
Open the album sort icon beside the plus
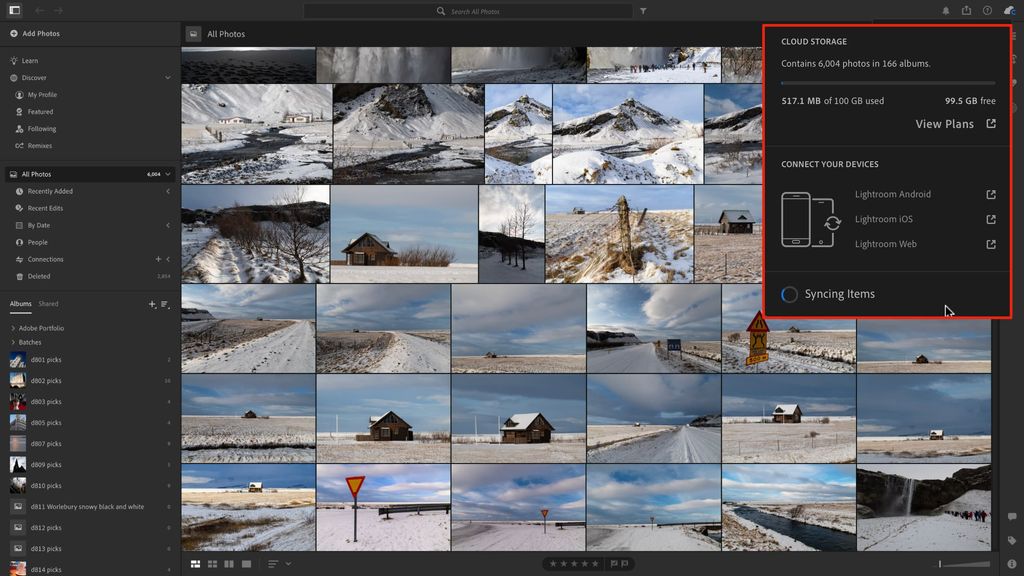coord(164,305)
